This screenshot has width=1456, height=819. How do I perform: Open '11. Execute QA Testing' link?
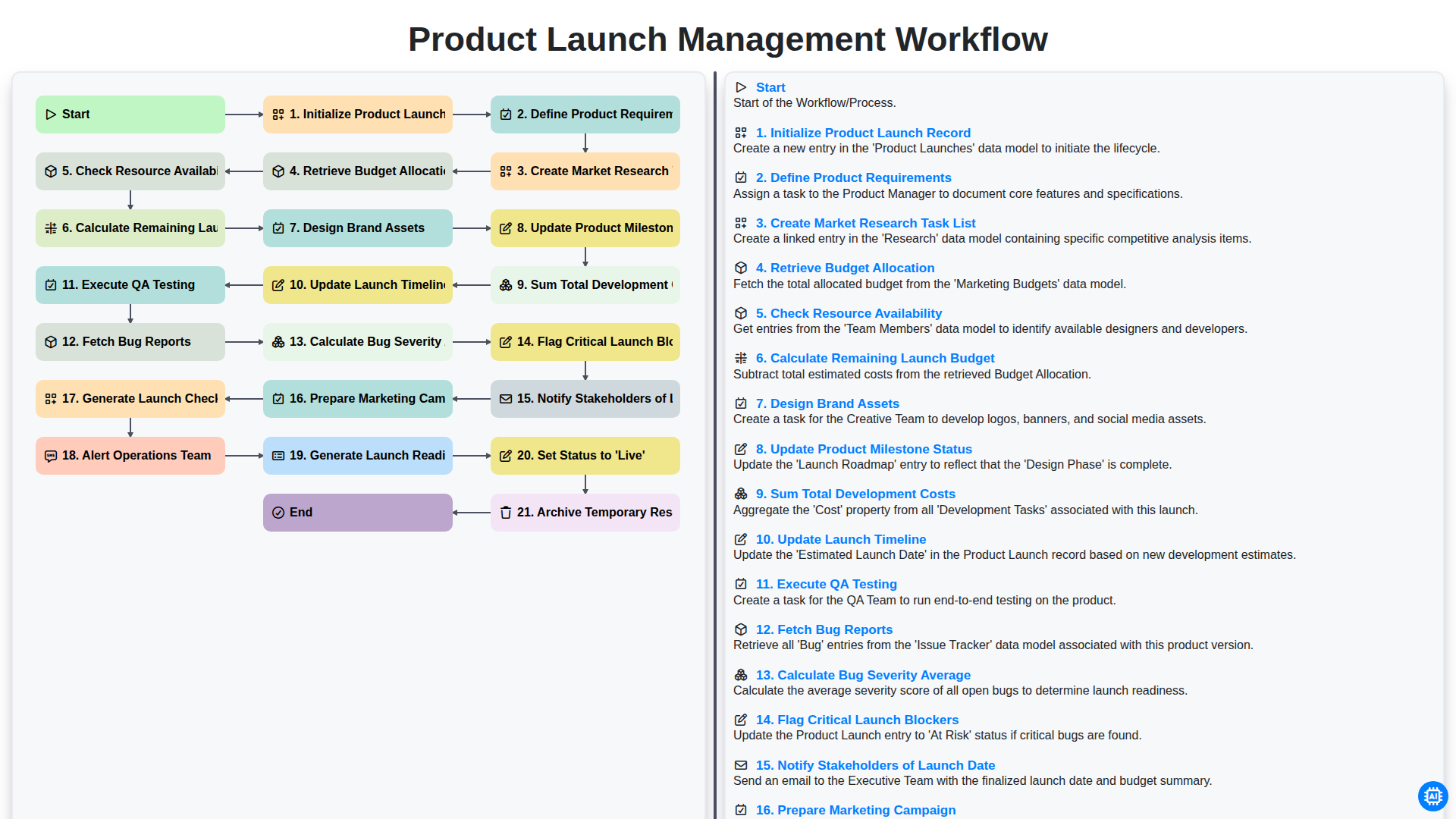827,584
